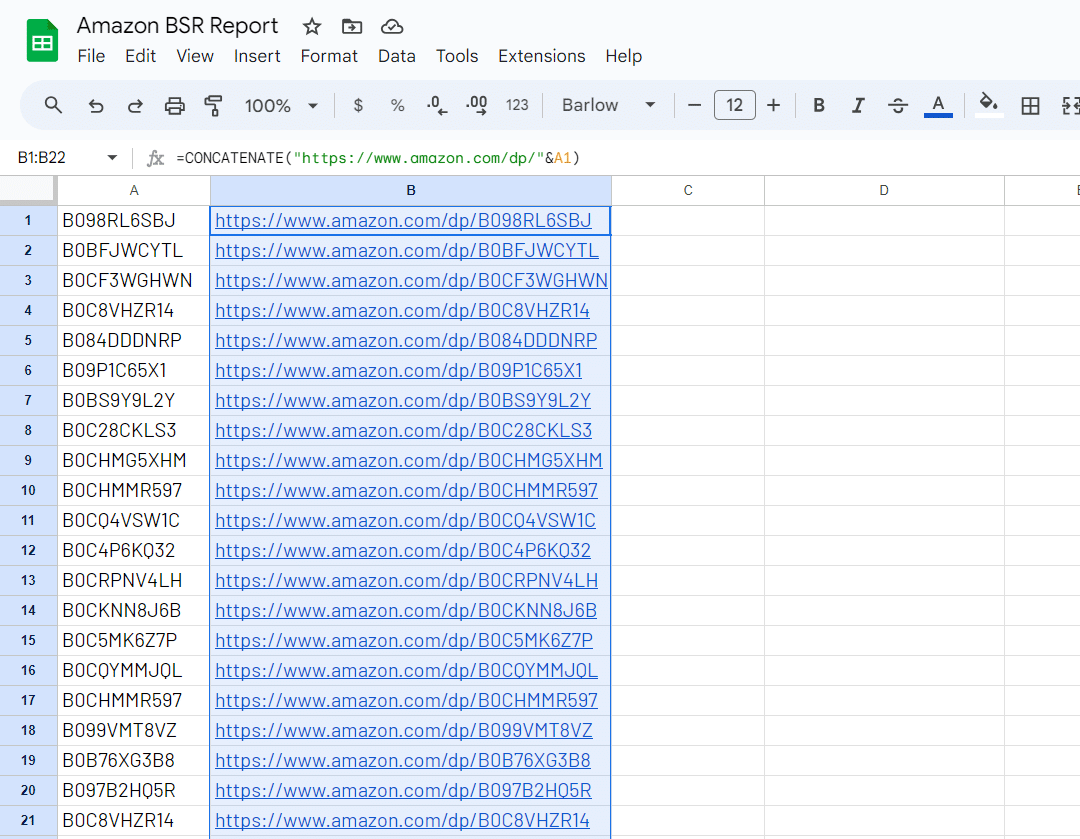Open the B098RL6SBJ Amazon link in B1

(403, 220)
